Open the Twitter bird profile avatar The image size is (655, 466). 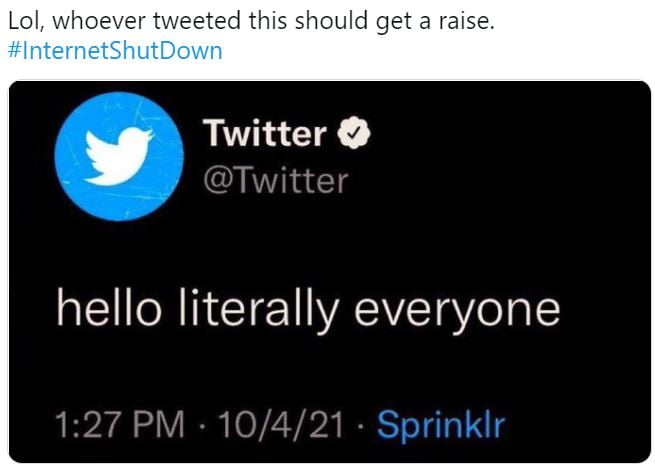pos(119,156)
